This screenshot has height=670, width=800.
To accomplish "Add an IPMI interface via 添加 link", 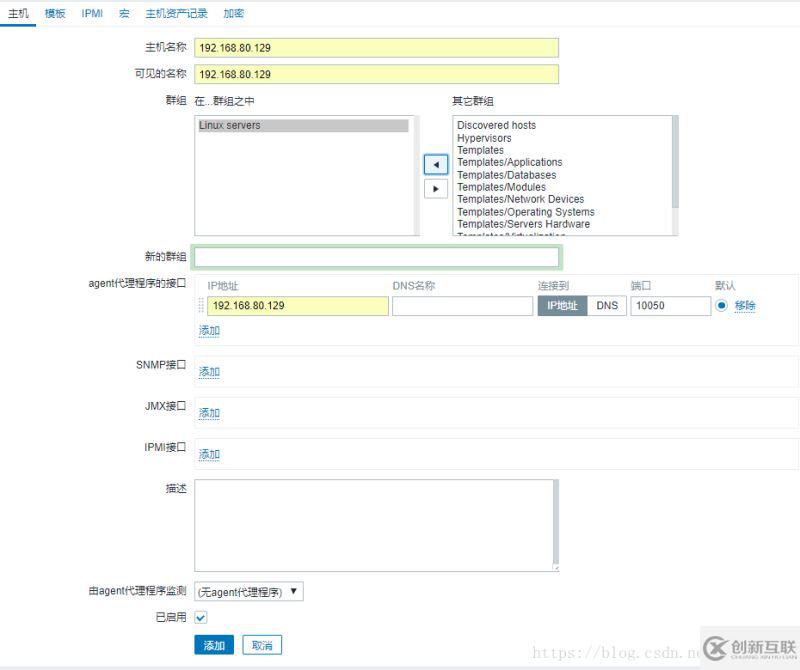I will pyautogui.click(x=209, y=454).
